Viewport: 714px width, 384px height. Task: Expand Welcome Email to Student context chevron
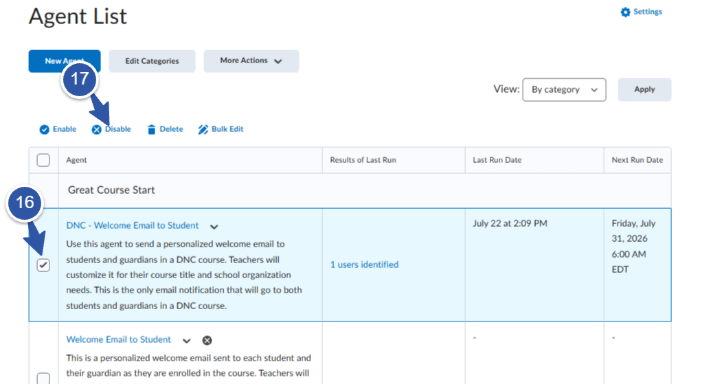tap(187, 341)
